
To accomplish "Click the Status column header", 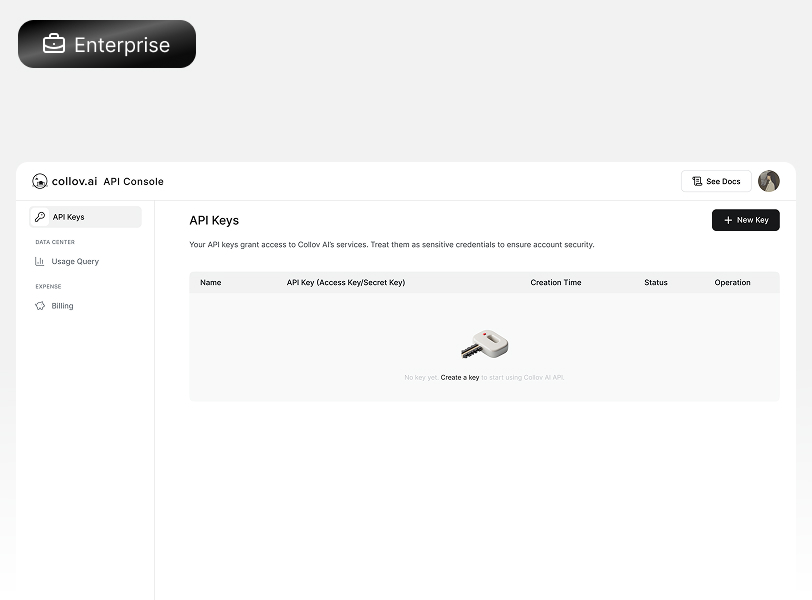I will pyautogui.click(x=655, y=282).
